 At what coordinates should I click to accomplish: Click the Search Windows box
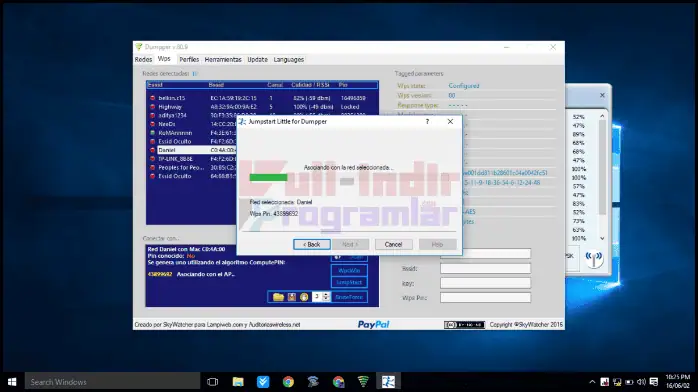click(112, 382)
